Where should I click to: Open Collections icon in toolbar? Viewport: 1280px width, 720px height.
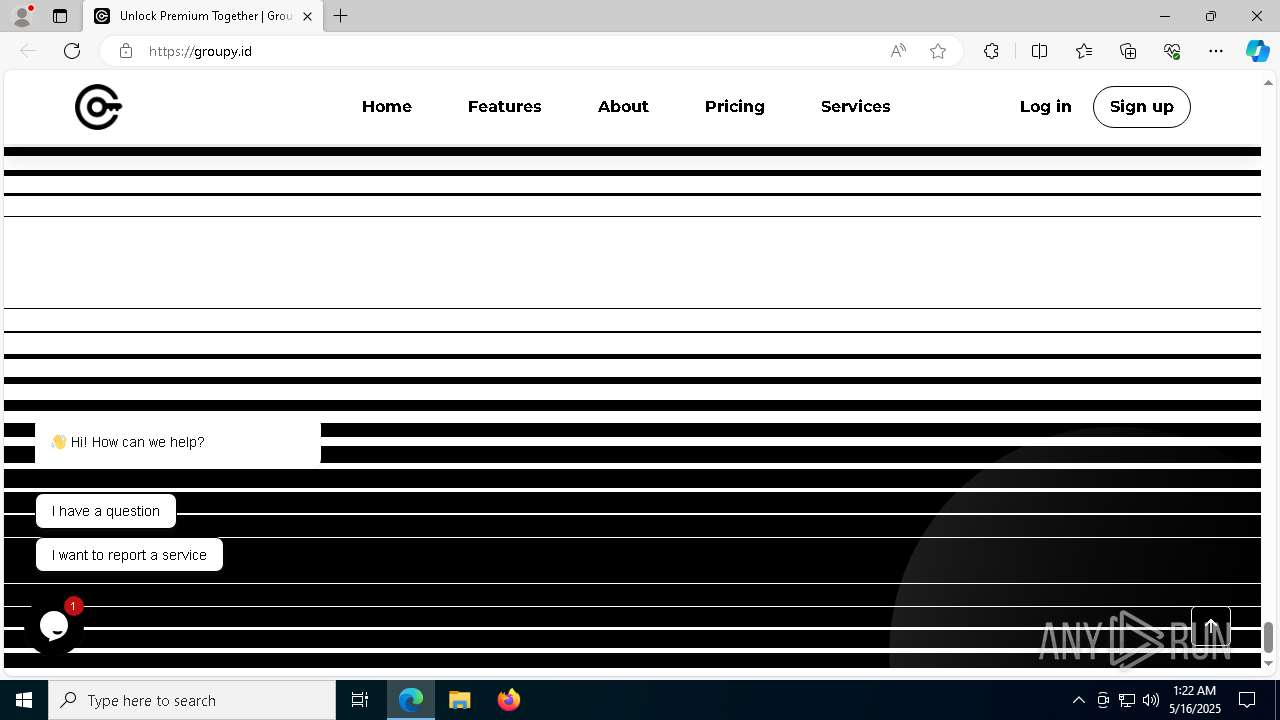[1128, 51]
